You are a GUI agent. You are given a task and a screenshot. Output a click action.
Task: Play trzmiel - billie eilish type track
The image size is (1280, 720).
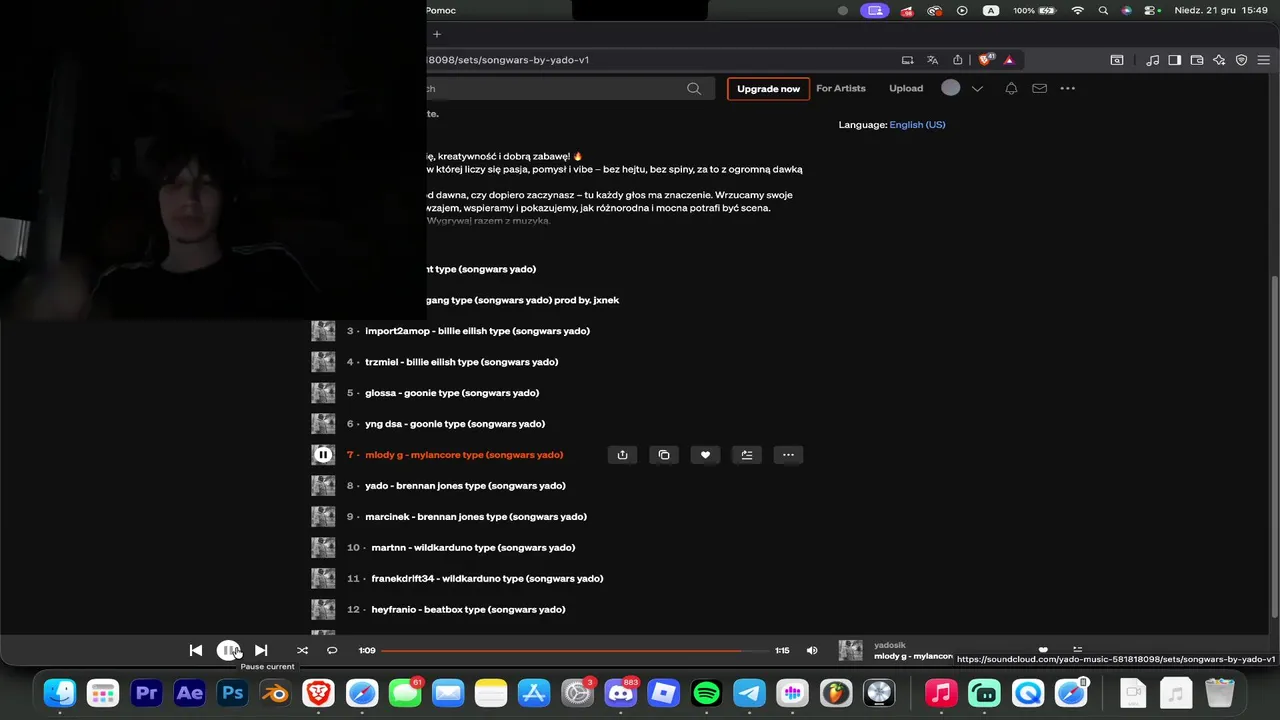[x=461, y=362]
